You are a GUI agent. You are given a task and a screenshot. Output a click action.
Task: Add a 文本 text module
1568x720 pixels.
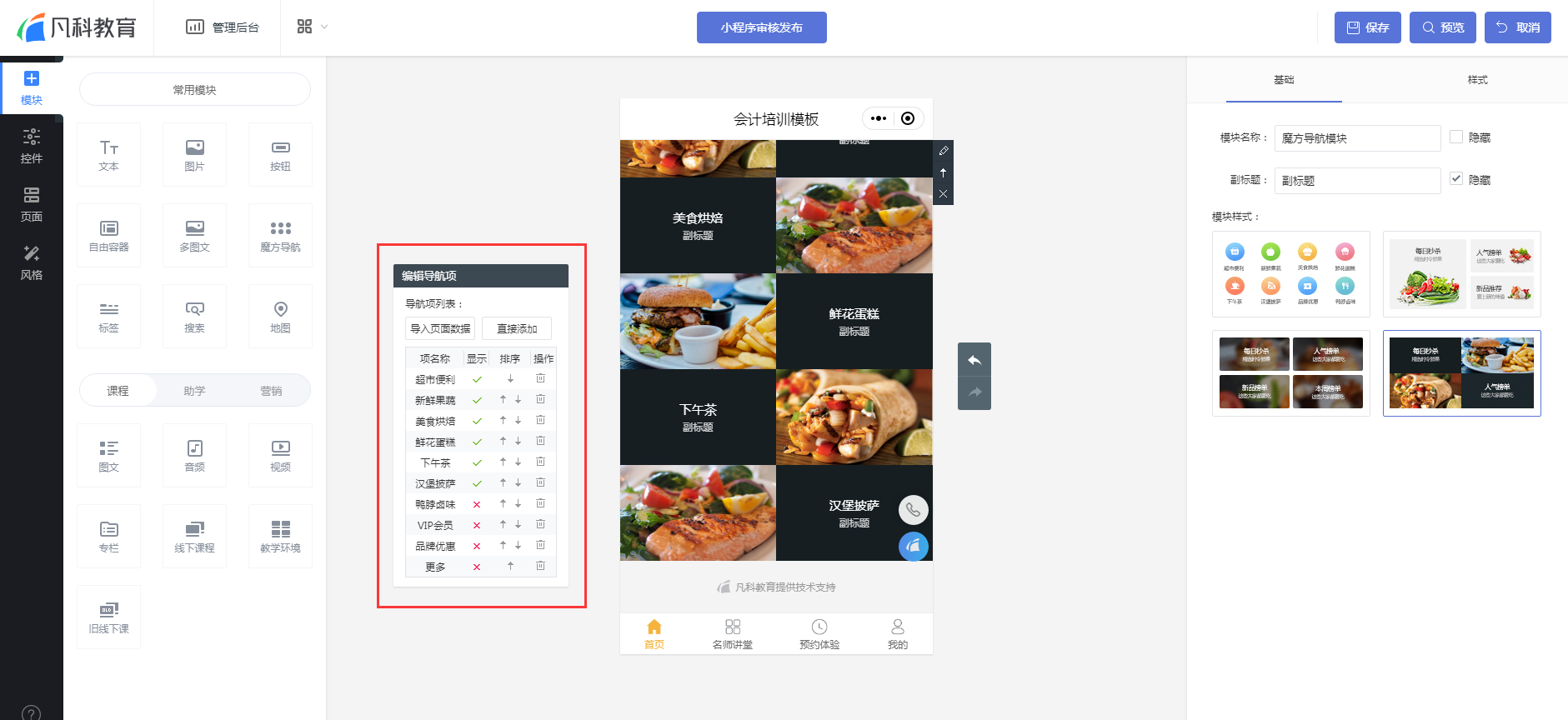coord(108,154)
